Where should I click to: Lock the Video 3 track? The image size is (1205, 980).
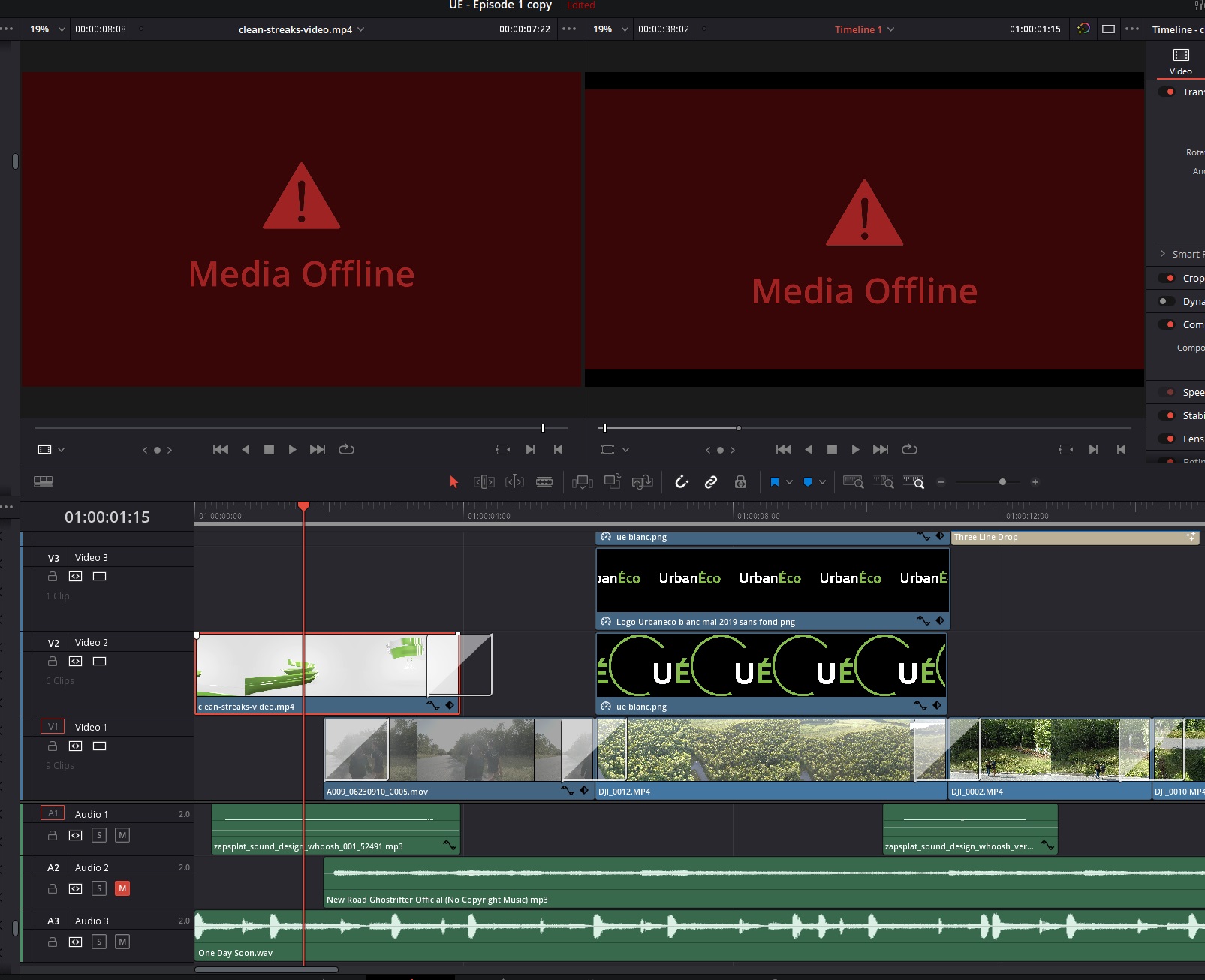(x=53, y=577)
